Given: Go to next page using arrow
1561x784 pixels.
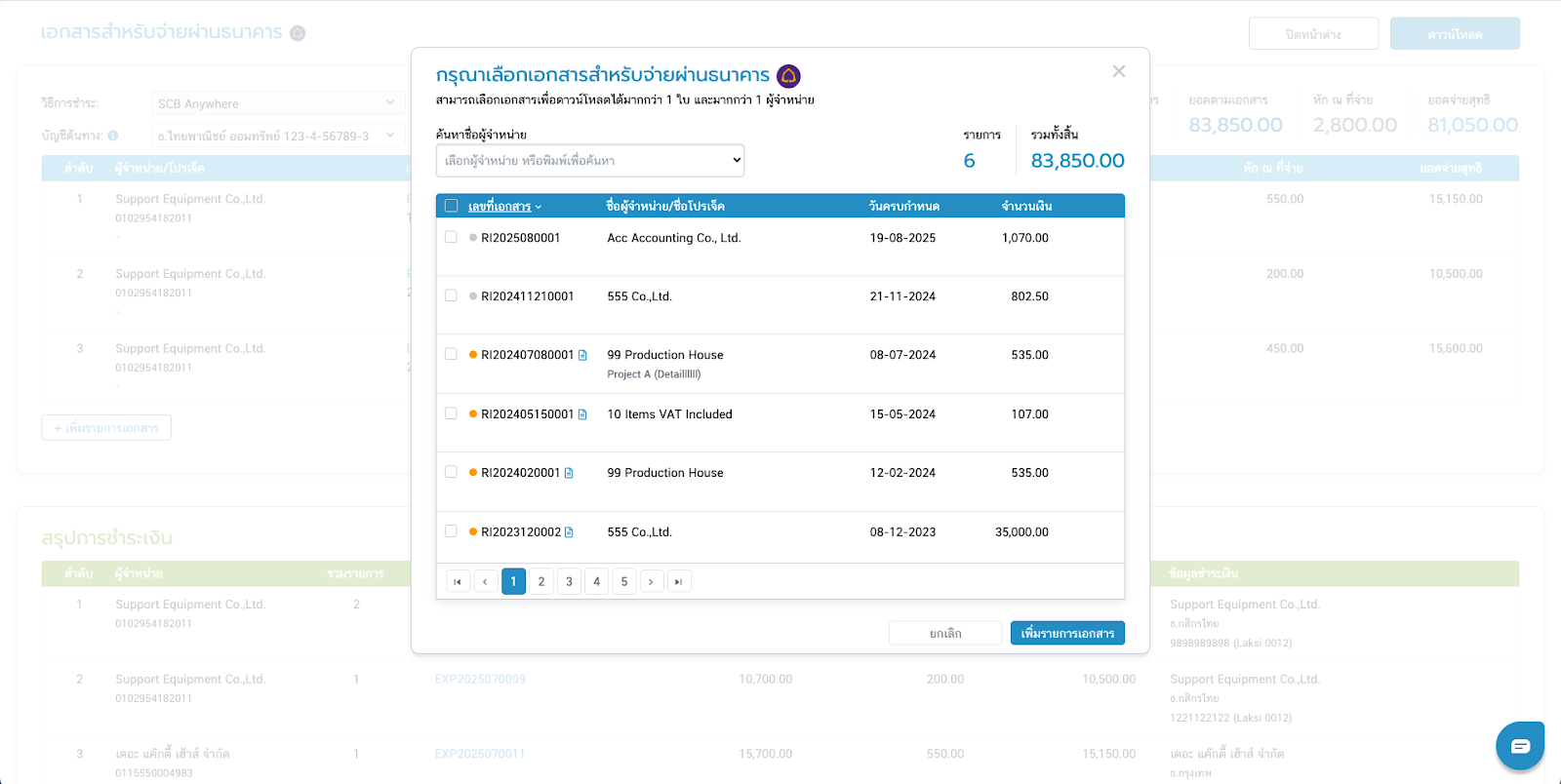Looking at the screenshot, I should [x=652, y=582].
